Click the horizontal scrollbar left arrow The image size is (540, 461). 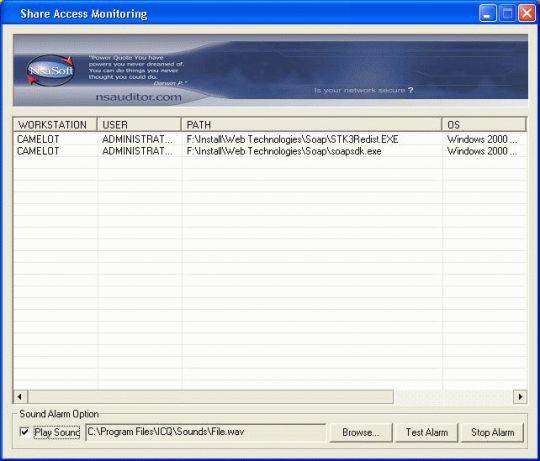click(20, 397)
